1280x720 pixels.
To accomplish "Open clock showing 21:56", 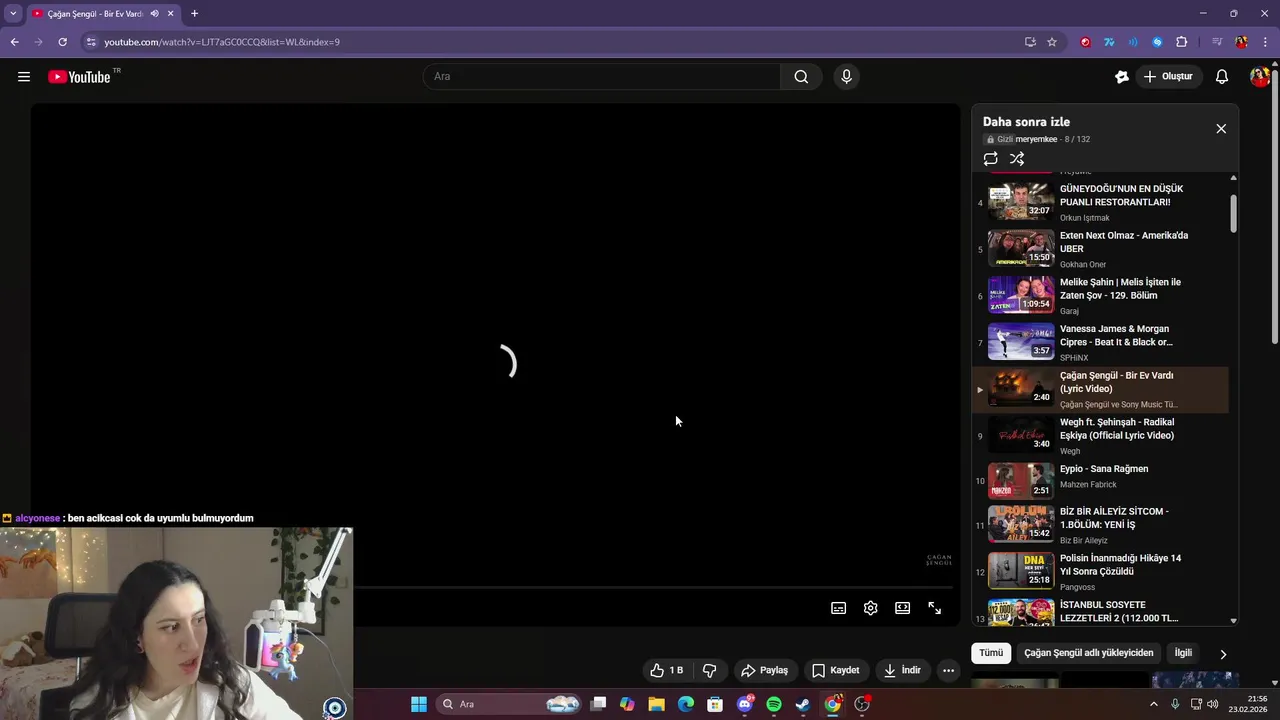I will [1248, 704].
